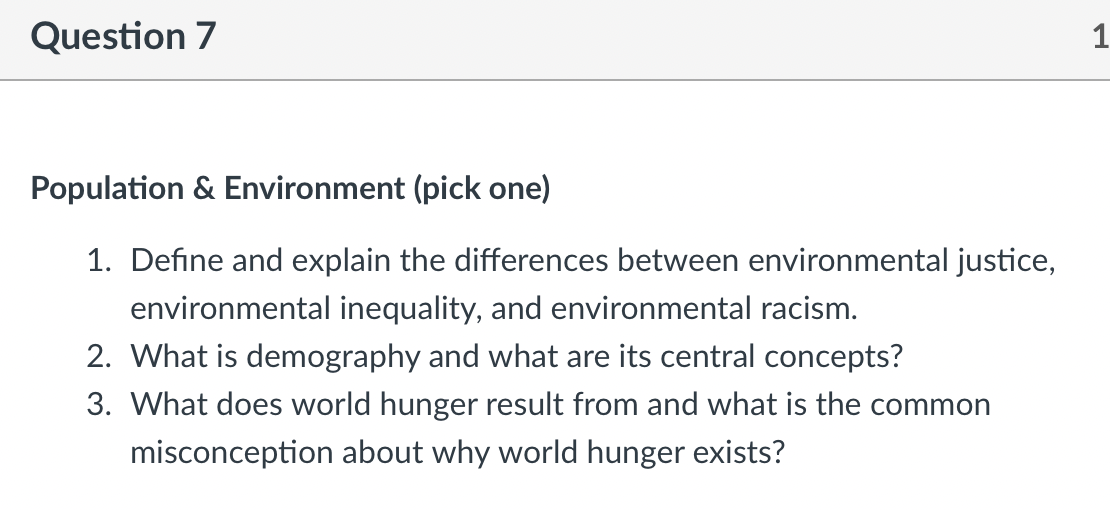Click the word "common" in option three

930,405
